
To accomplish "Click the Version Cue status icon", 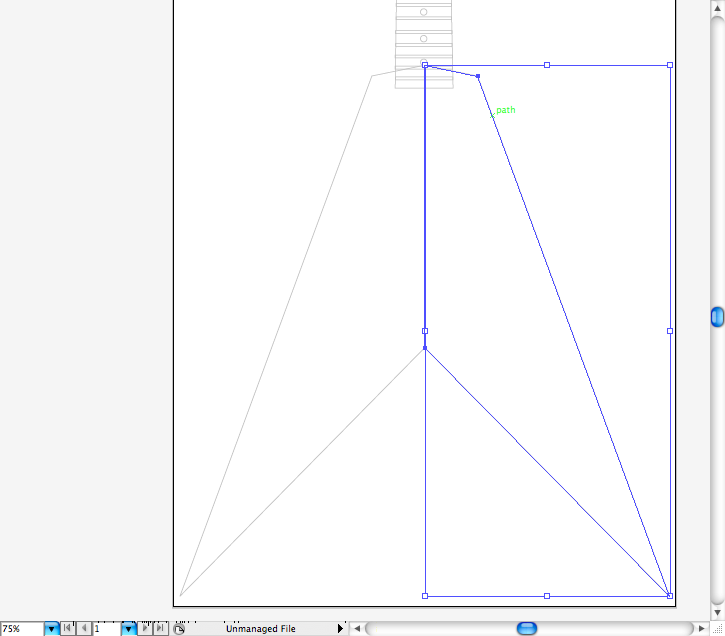I will pos(179,629).
